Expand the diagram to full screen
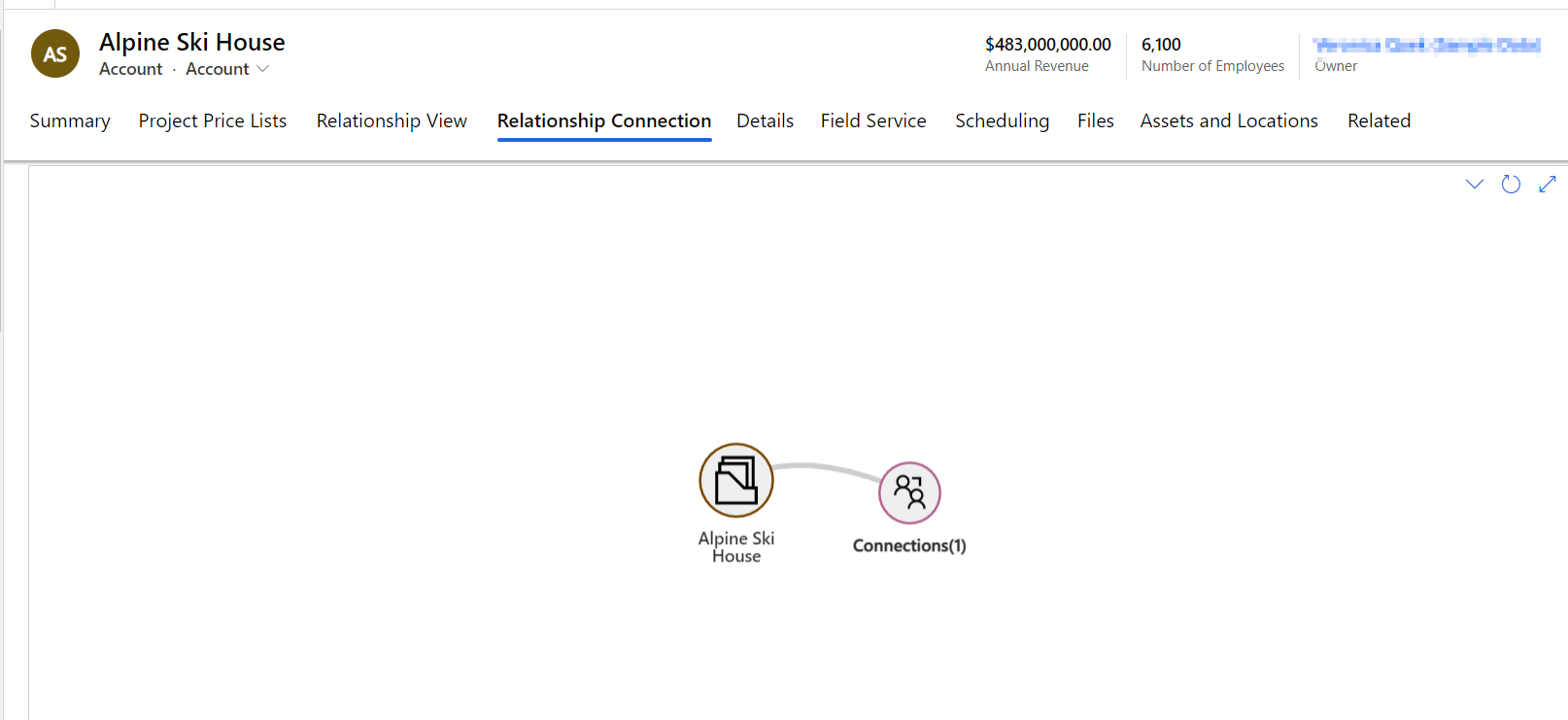1568x720 pixels. 1548,184
